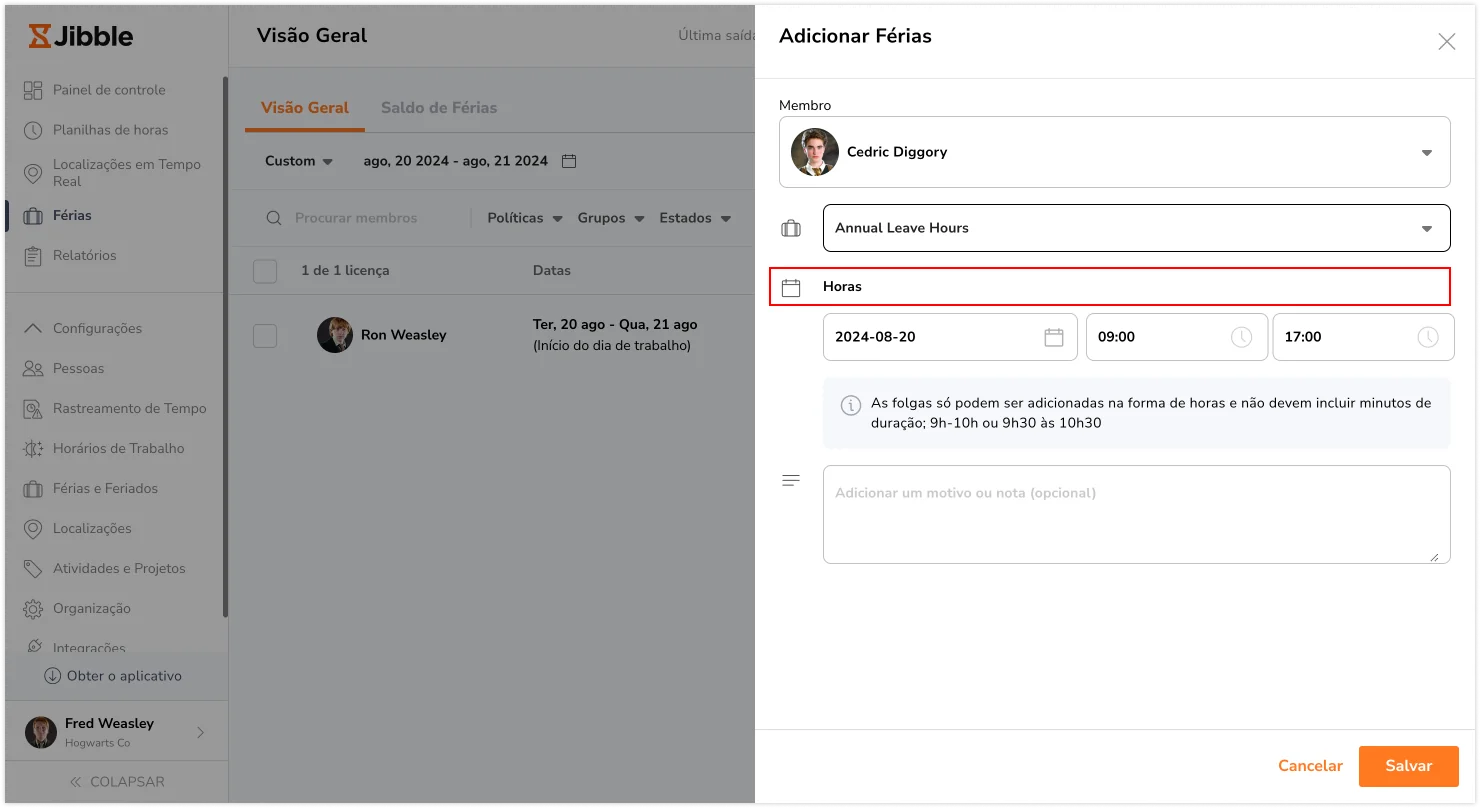Image resolution: width=1480 pixels, height=808 pixels.
Task: Click the sidebar scrollbar
Action: [x=225, y=347]
